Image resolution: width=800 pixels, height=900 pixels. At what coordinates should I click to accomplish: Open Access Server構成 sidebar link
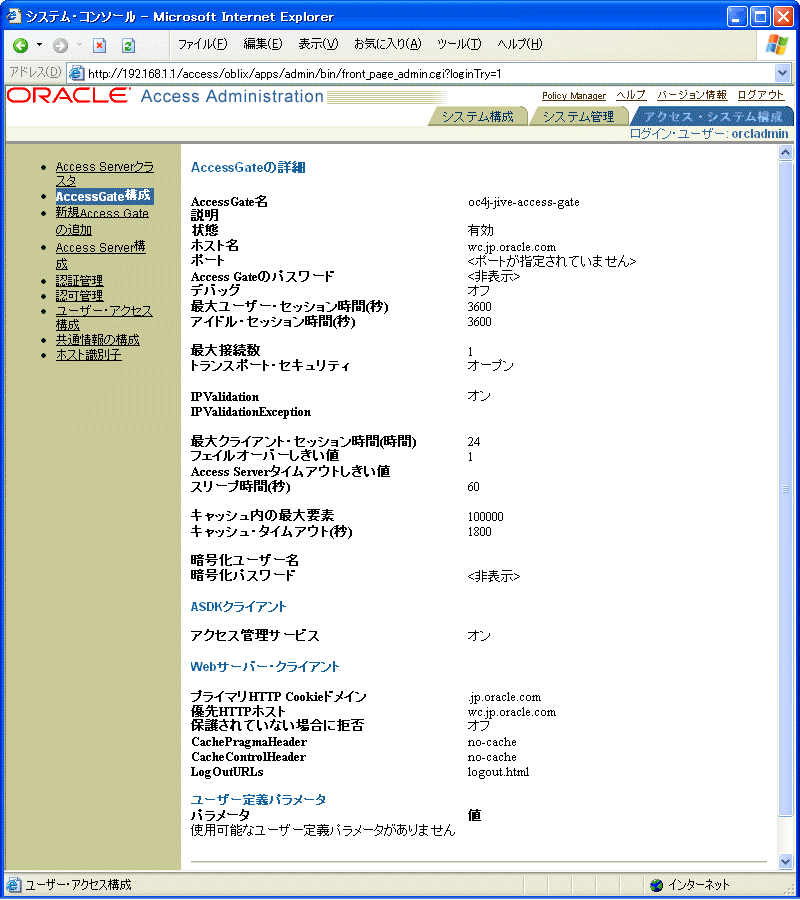[x=100, y=255]
